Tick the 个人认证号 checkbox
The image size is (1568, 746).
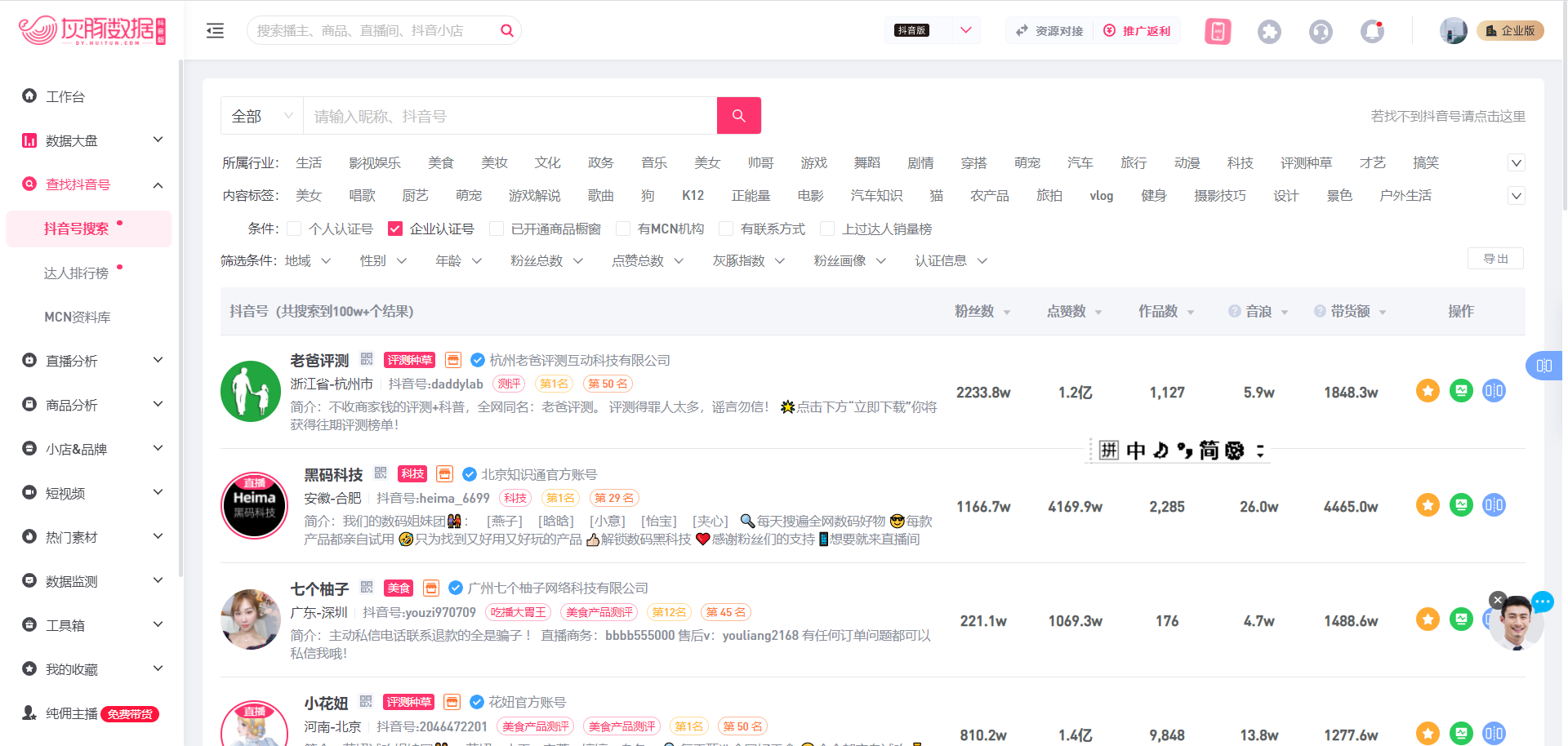click(x=294, y=229)
